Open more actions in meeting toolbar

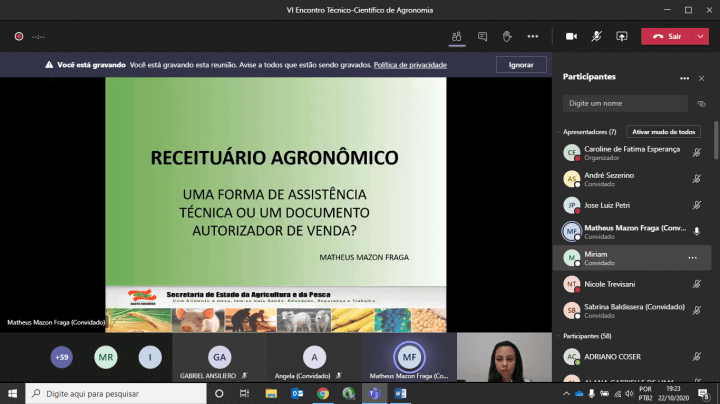pos(534,36)
